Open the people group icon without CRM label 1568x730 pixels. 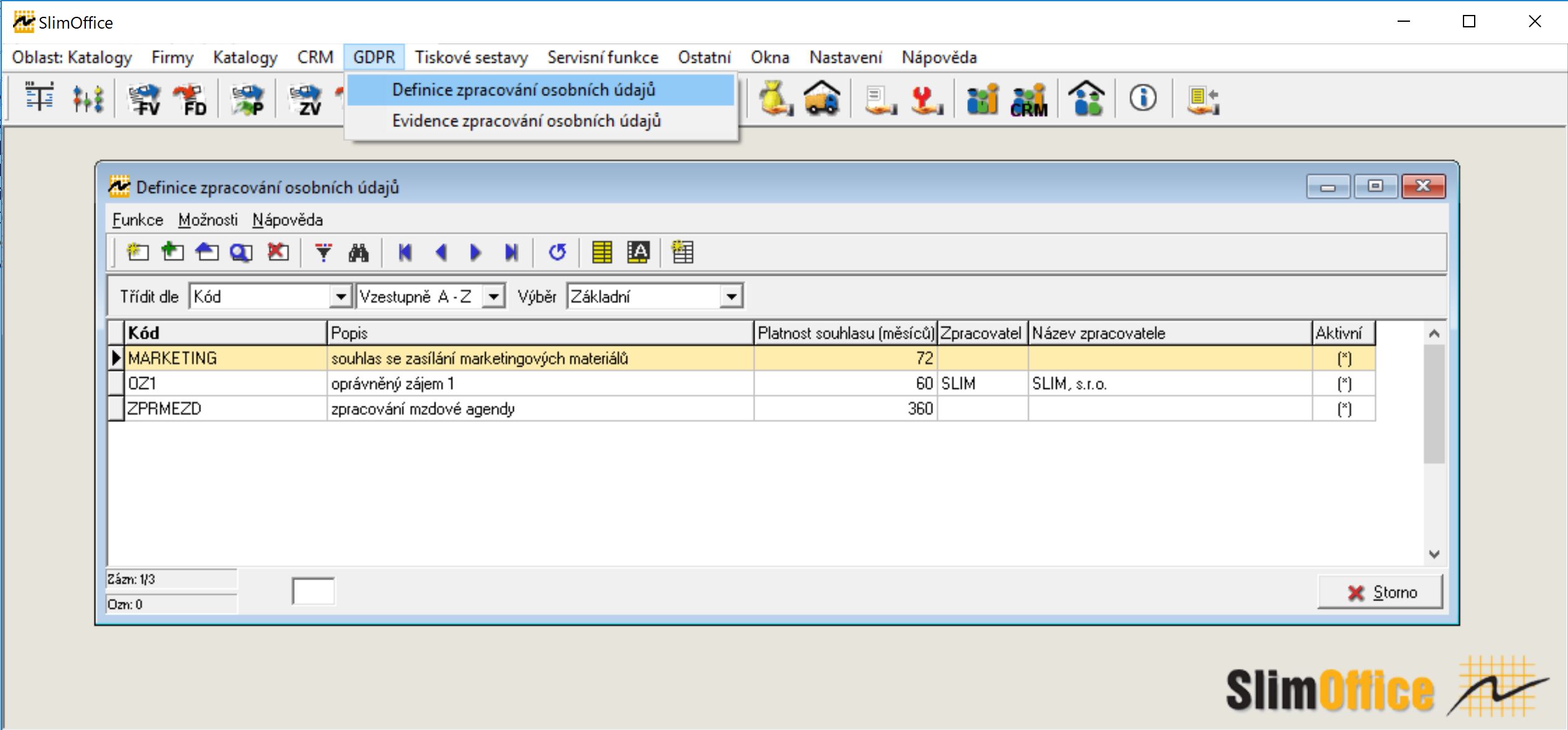[983, 99]
